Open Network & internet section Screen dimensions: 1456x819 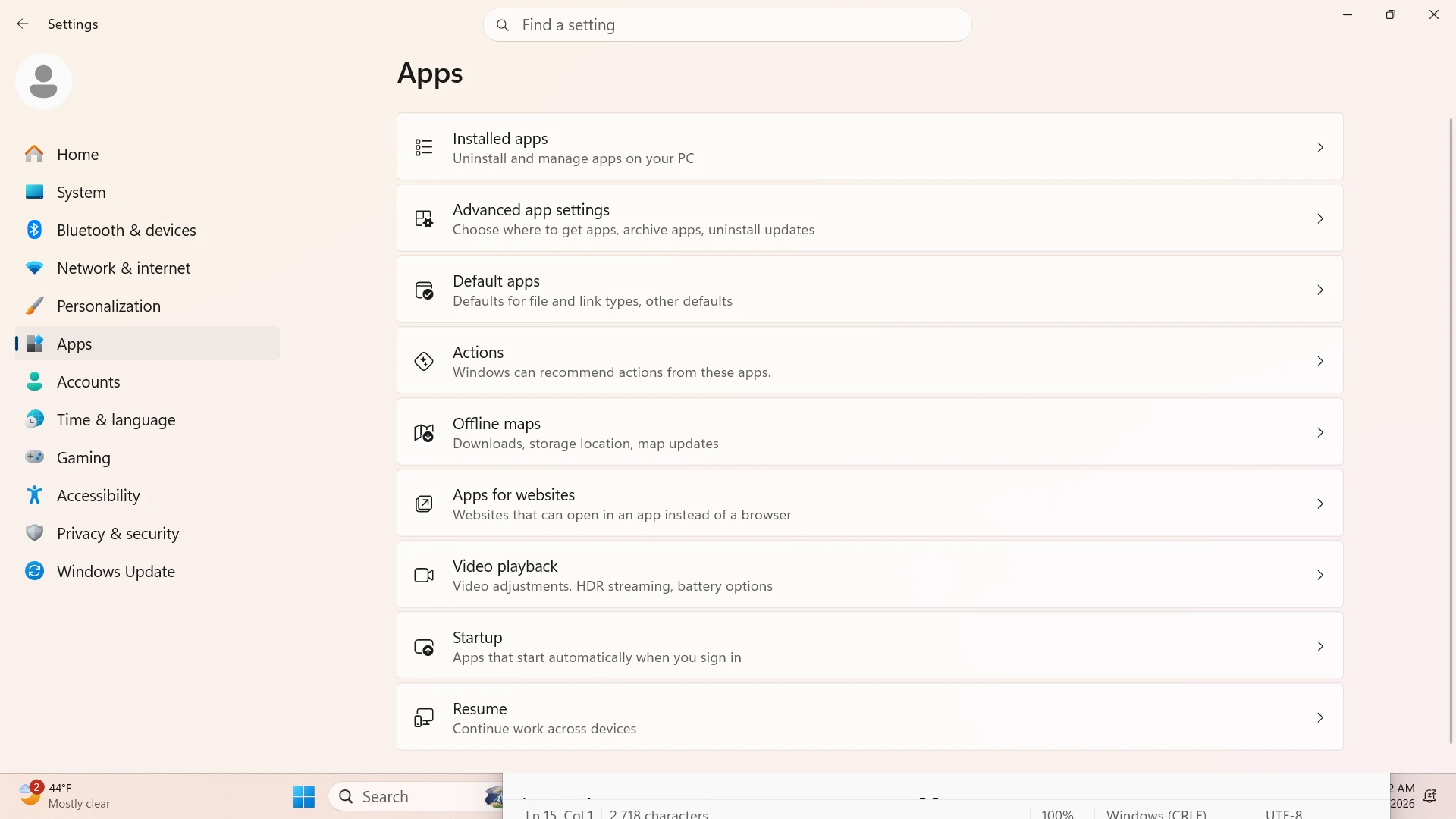click(x=147, y=268)
